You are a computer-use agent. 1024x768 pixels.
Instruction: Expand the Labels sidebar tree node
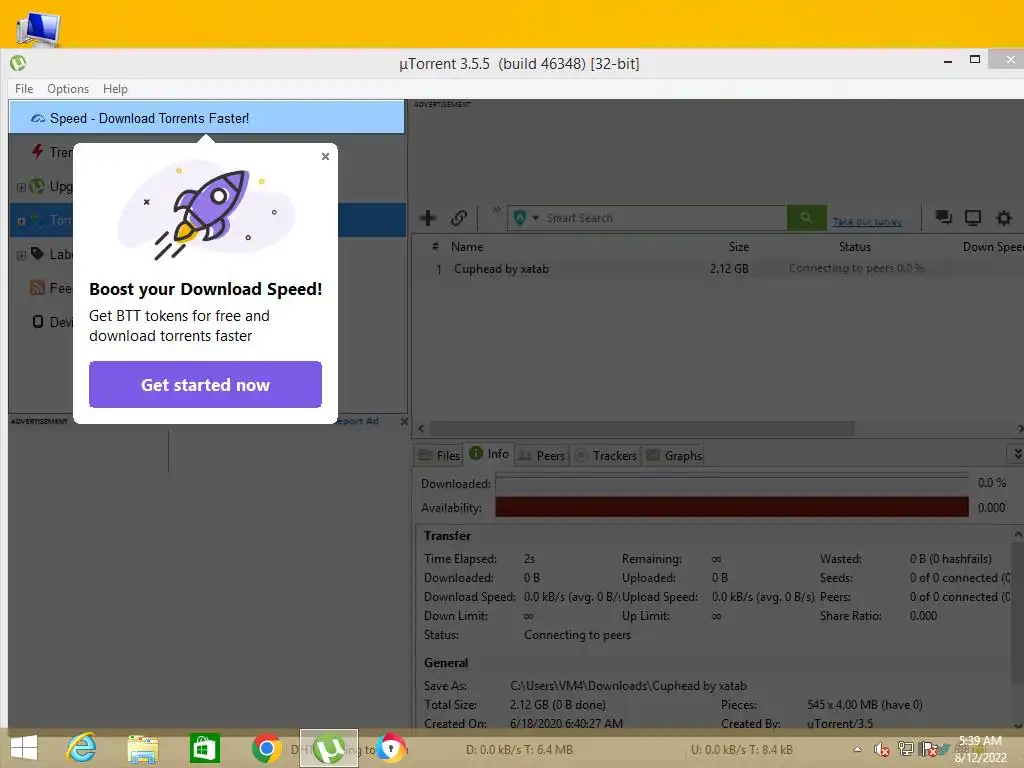[x=21, y=255]
